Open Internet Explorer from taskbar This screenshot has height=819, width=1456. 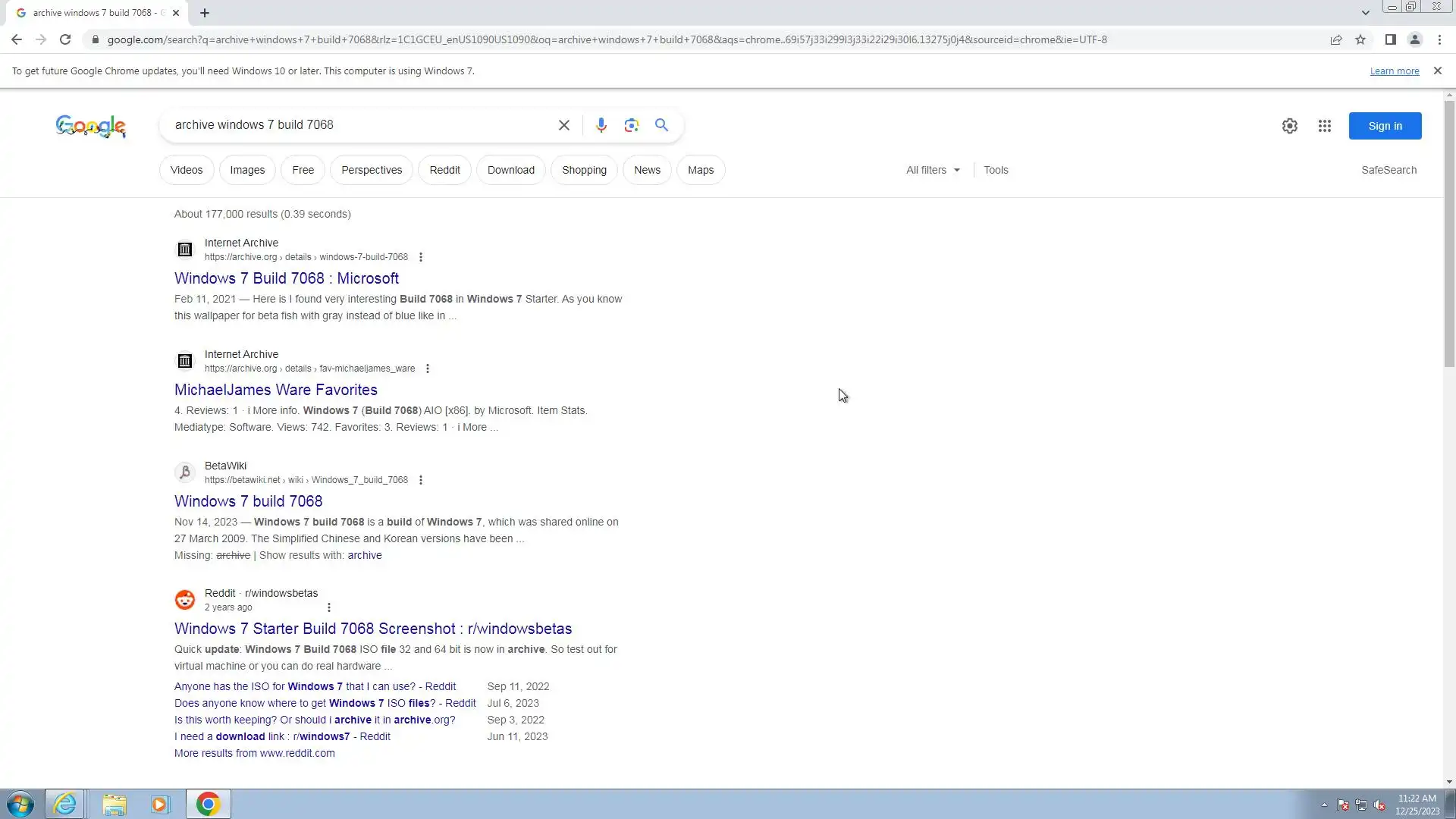tap(65, 804)
